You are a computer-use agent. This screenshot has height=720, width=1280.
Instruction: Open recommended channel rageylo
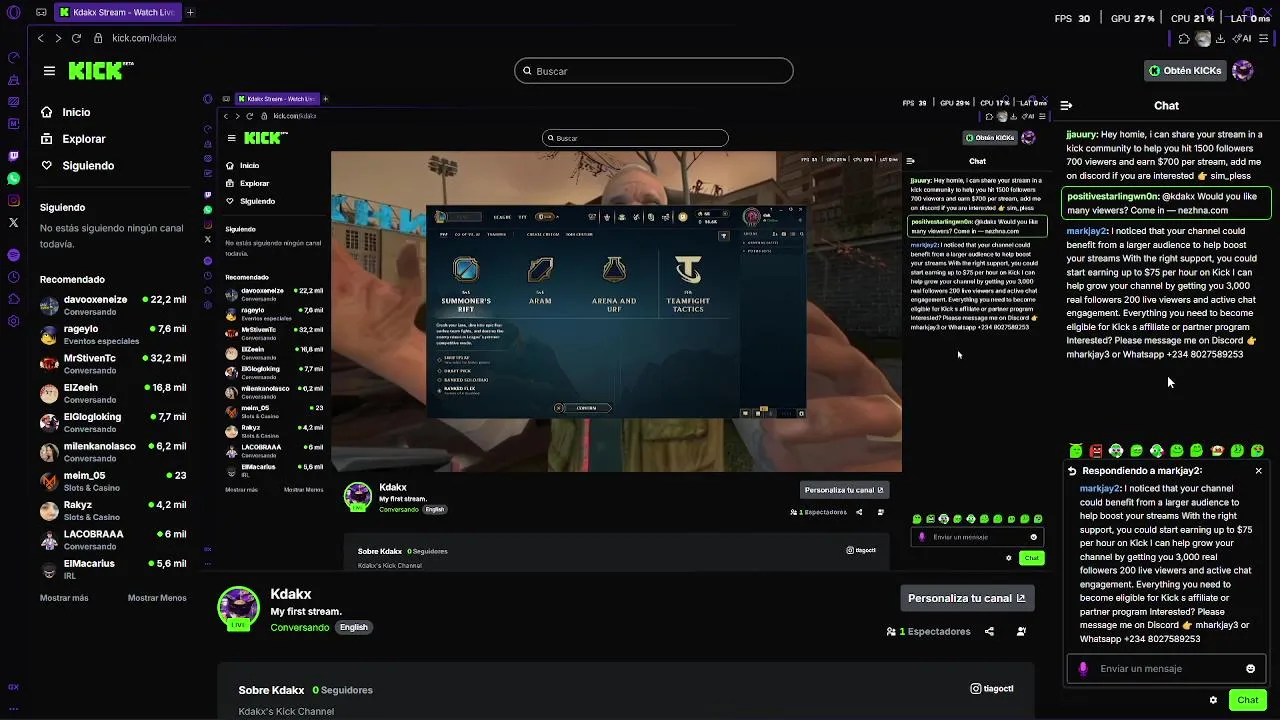pos(113,334)
